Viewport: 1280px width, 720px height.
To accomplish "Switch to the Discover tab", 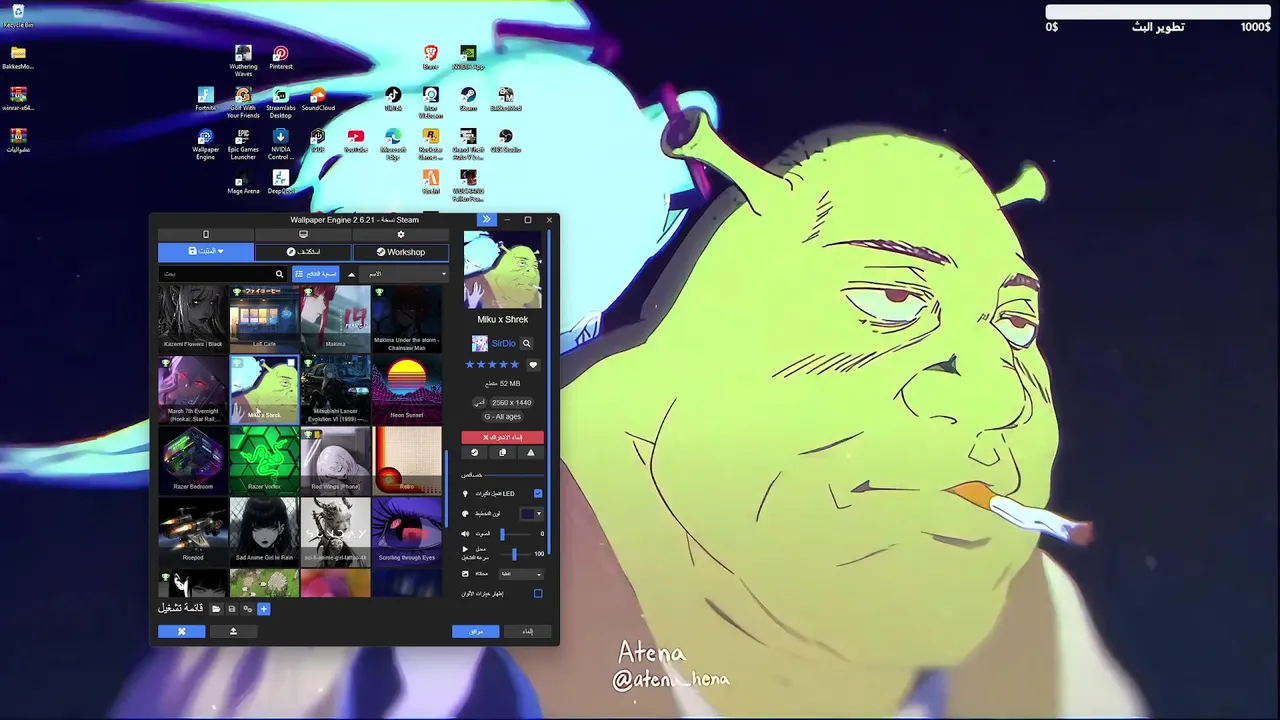I will (303, 252).
